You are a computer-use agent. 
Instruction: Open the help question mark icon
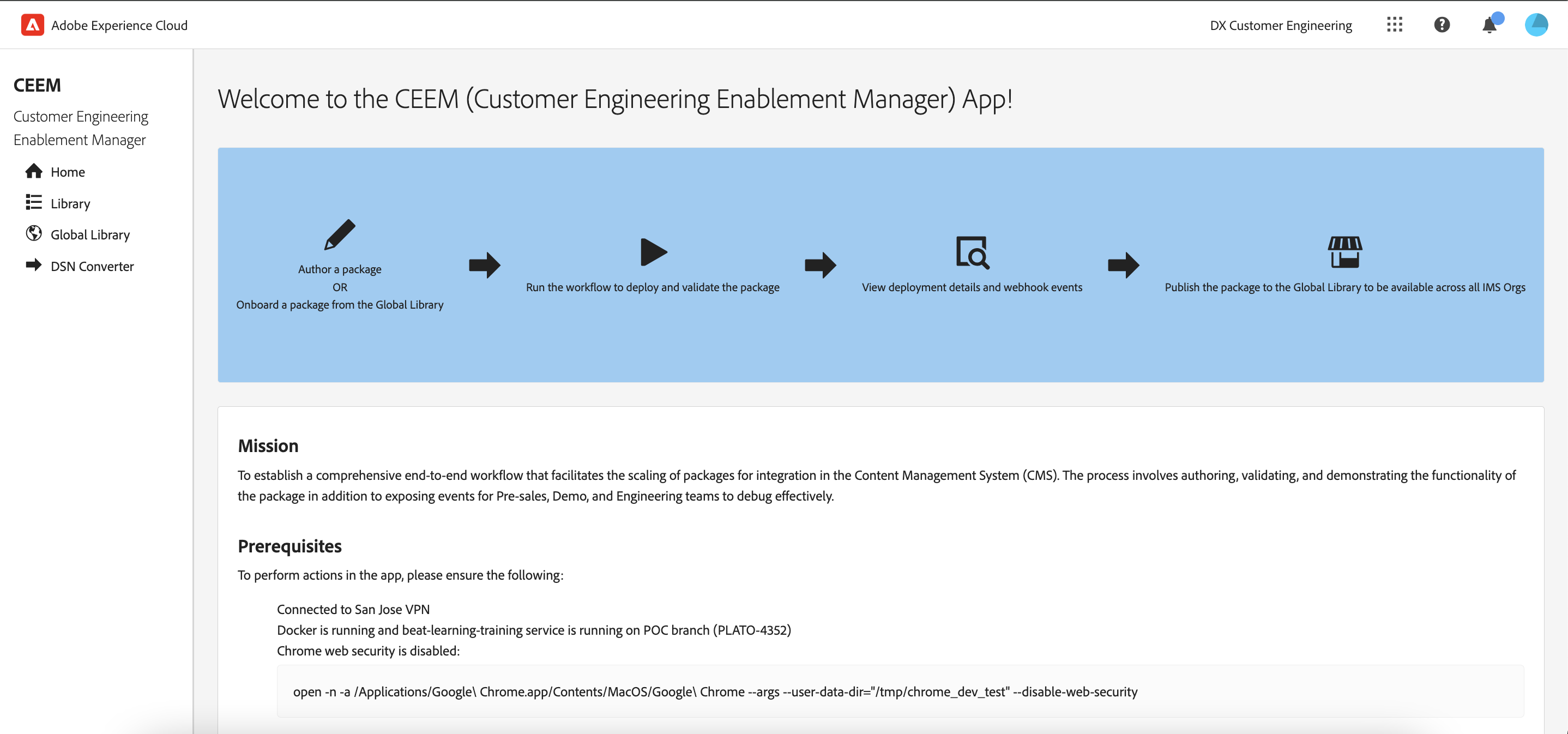[1442, 25]
